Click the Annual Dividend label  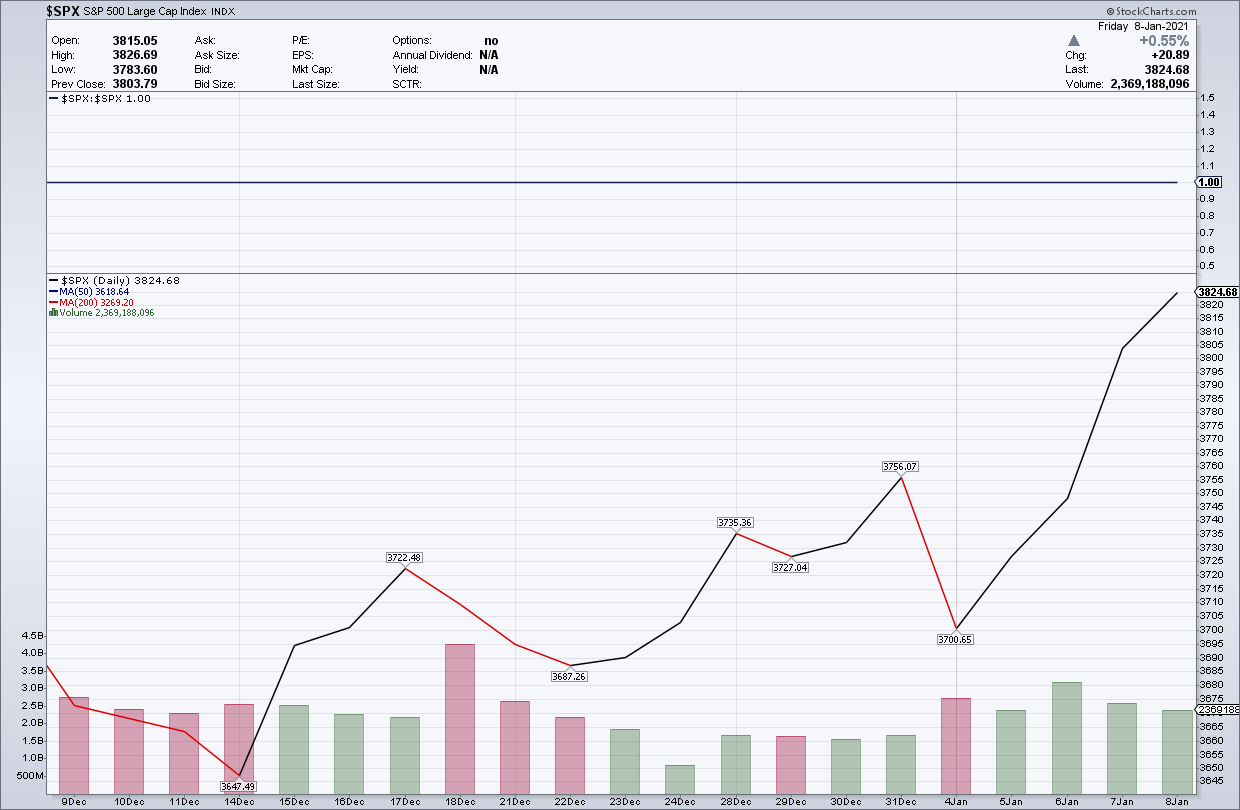pyautogui.click(x=431, y=55)
